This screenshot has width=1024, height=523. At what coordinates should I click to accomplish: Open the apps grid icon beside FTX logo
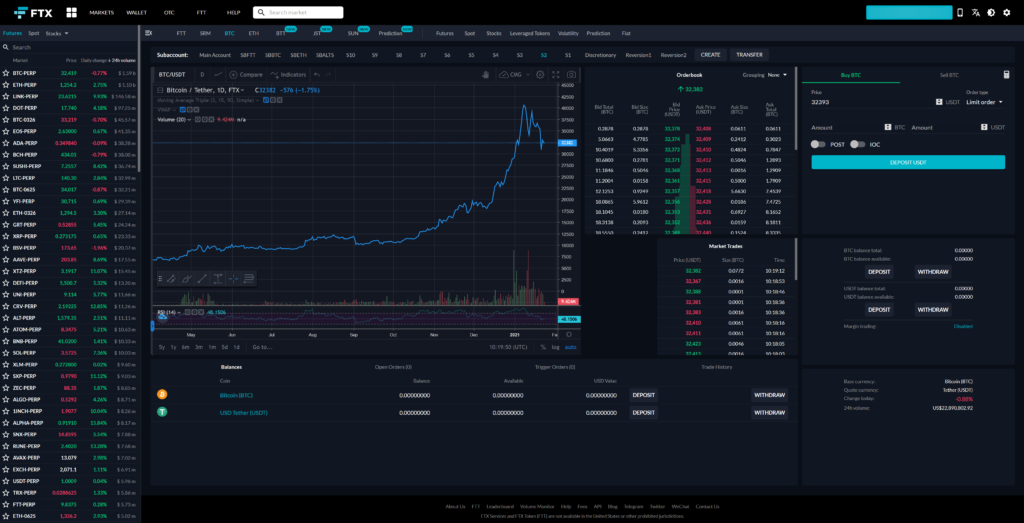pyautogui.click(x=71, y=12)
